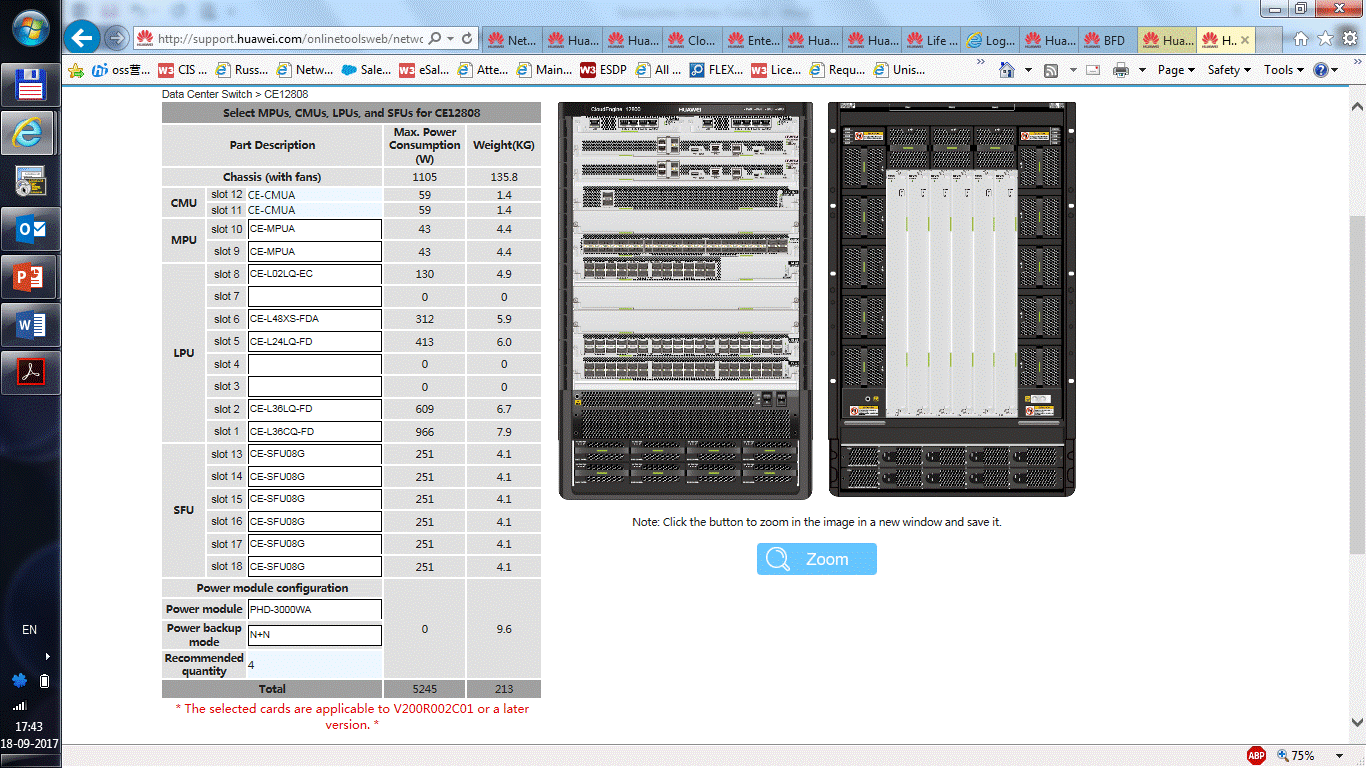Open Word from the taskbar

(31, 325)
